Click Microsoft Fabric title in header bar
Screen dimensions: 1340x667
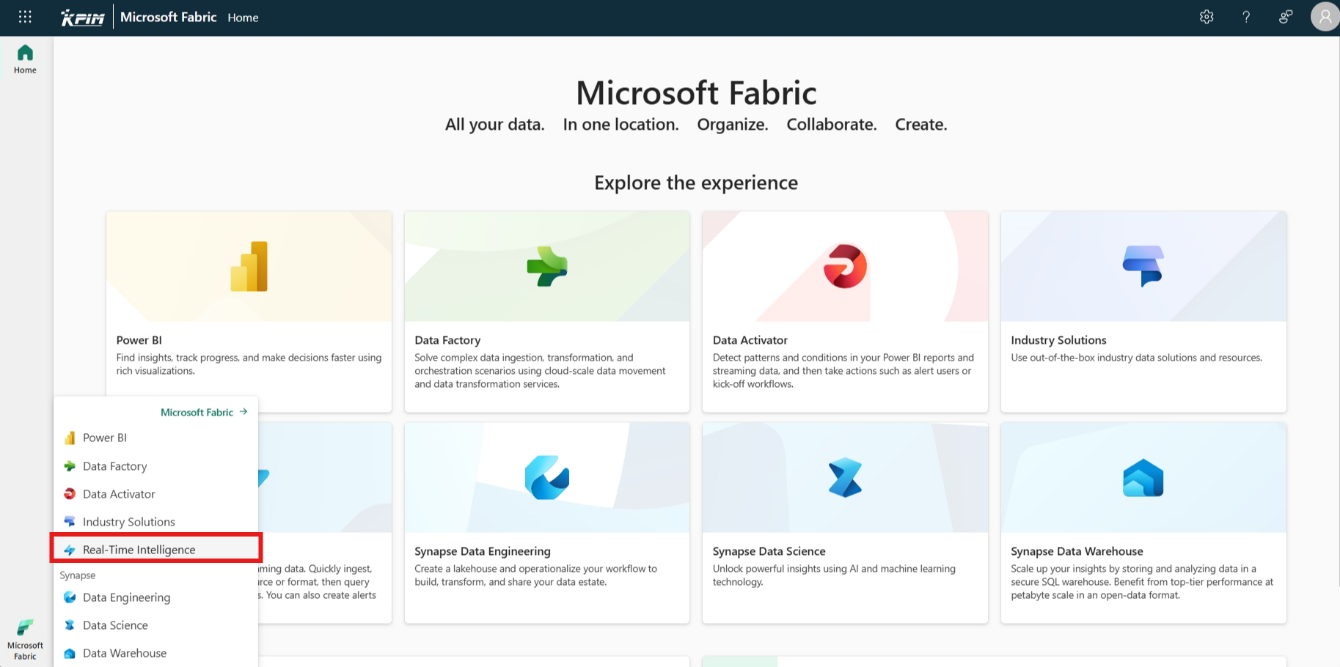tap(168, 17)
